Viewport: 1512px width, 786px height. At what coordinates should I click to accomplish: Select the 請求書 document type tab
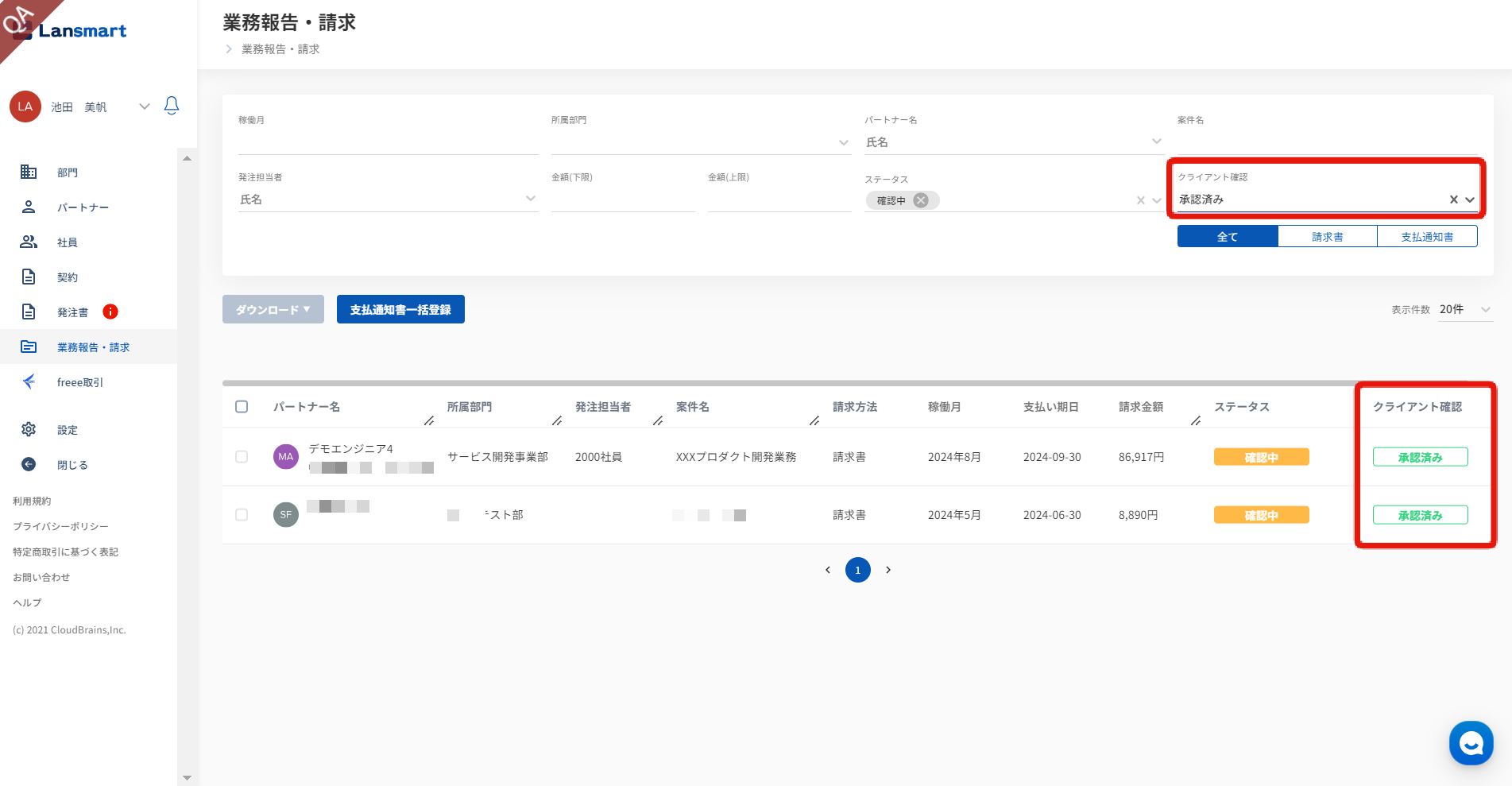pos(1328,236)
